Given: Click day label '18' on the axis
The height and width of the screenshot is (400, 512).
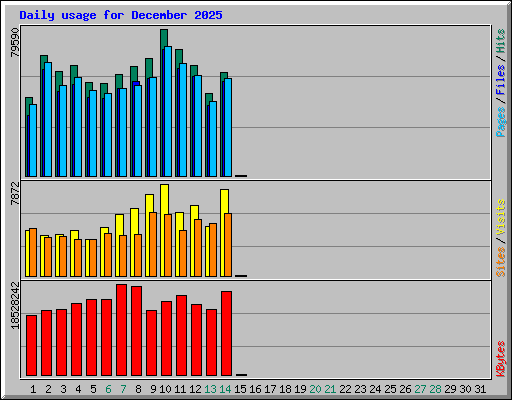Looking at the screenshot, I should (285, 389).
